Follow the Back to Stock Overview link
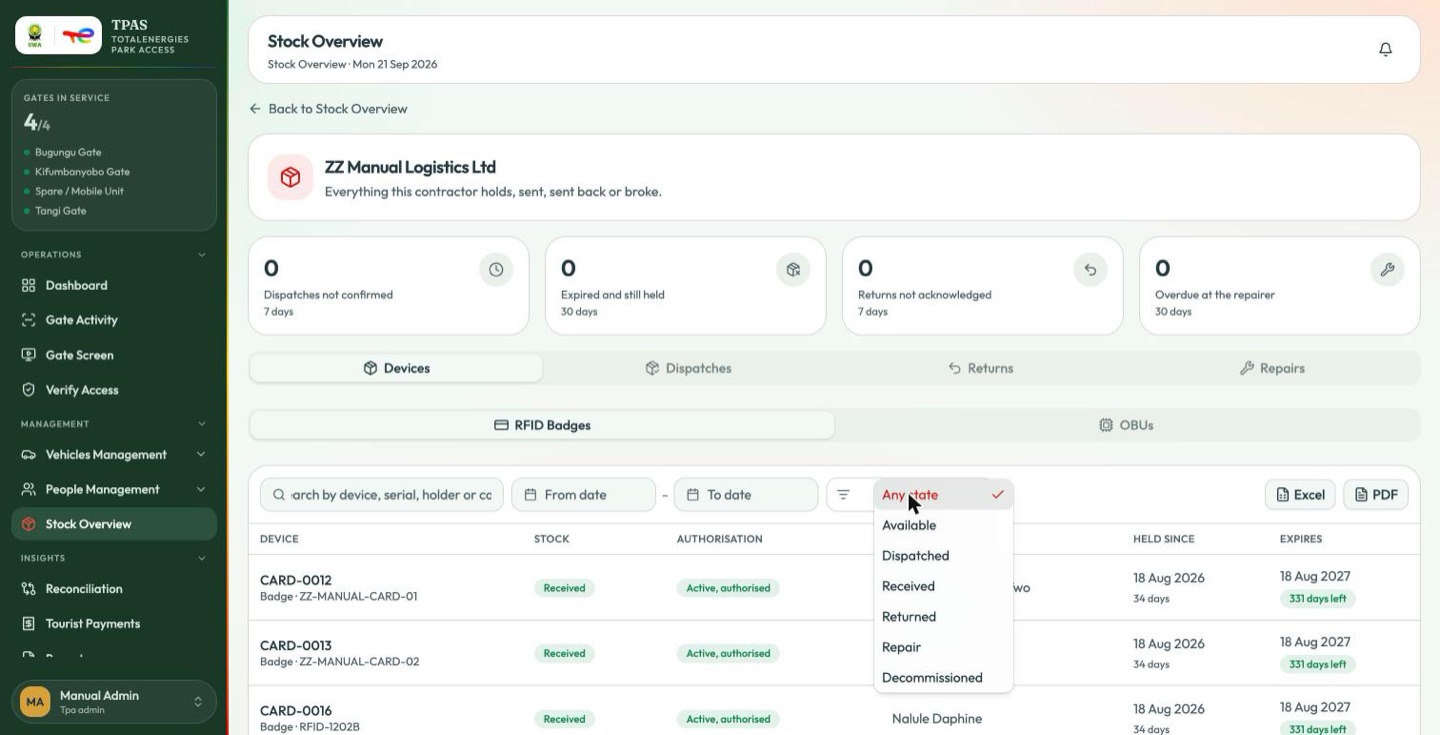The width and height of the screenshot is (1440, 735). pyautogui.click(x=328, y=109)
